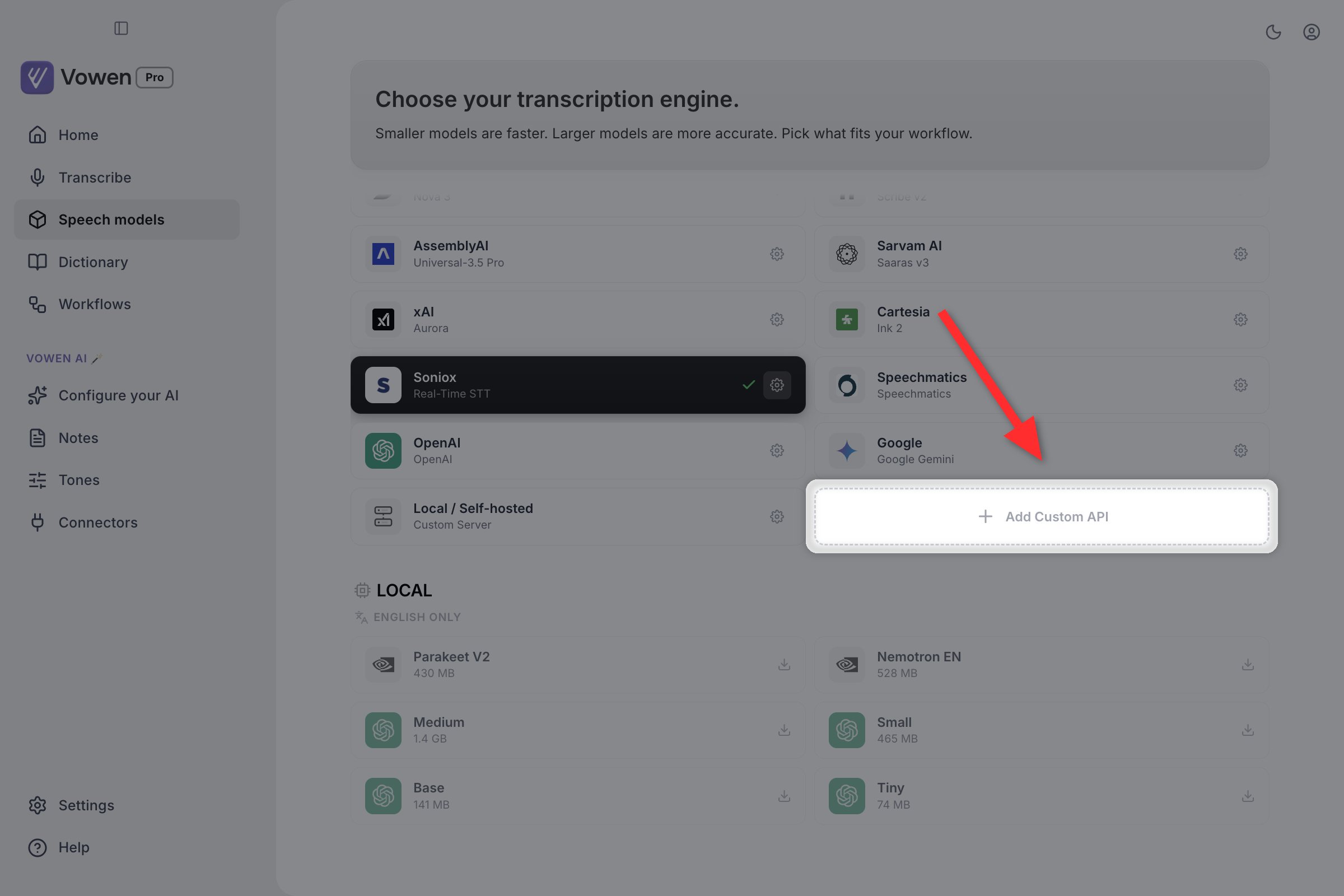Open Notes from sidebar
The height and width of the screenshot is (896, 1344).
pos(127,438)
